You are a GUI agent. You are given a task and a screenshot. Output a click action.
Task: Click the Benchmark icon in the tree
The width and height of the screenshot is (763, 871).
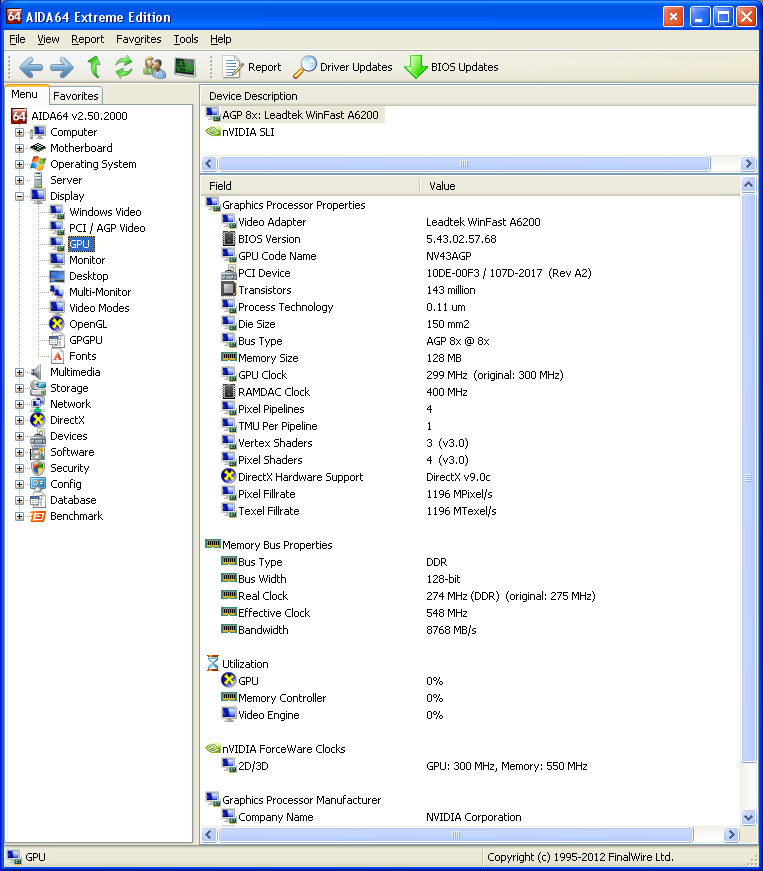tap(38, 516)
